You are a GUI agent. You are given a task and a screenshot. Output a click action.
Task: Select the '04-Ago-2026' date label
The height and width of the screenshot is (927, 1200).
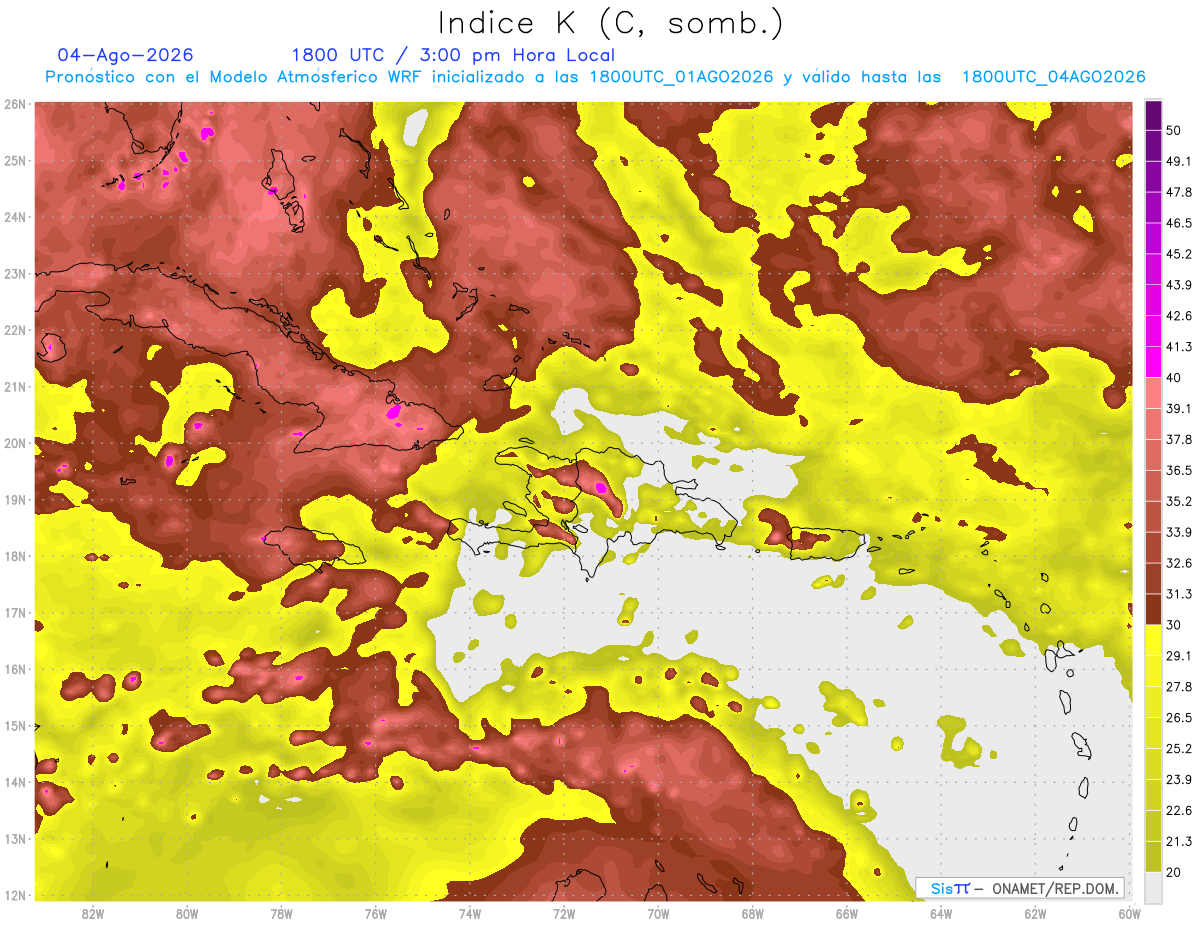pos(126,55)
